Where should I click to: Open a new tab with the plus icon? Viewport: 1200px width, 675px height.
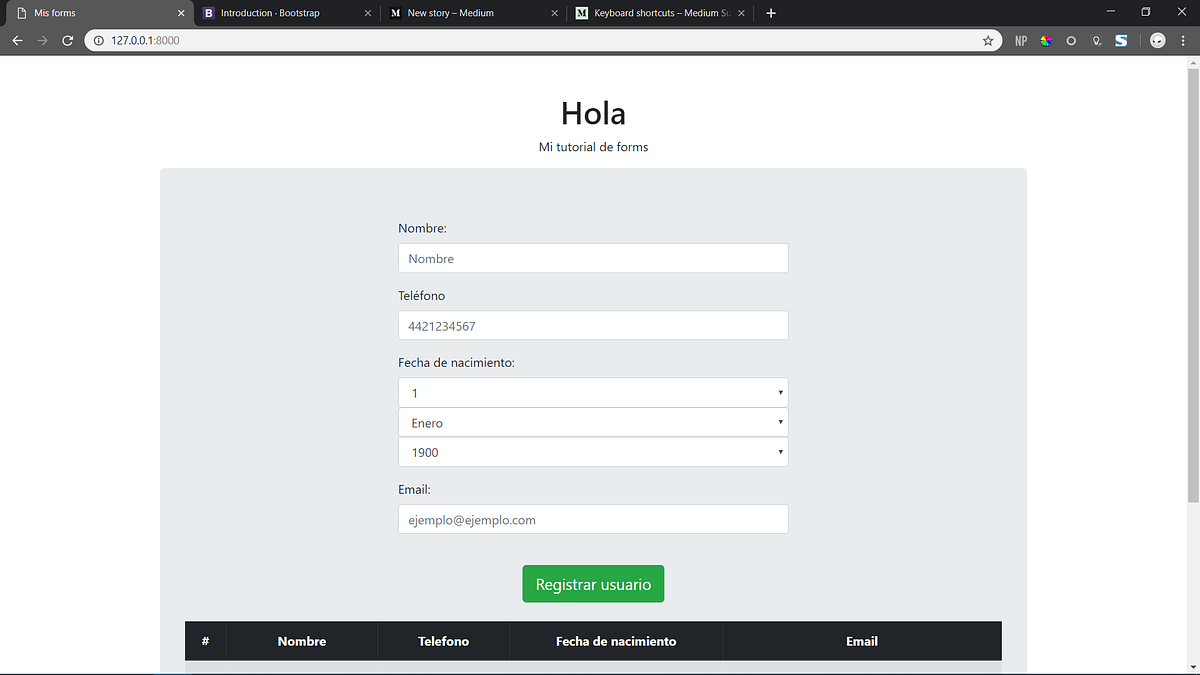pyautogui.click(x=771, y=13)
